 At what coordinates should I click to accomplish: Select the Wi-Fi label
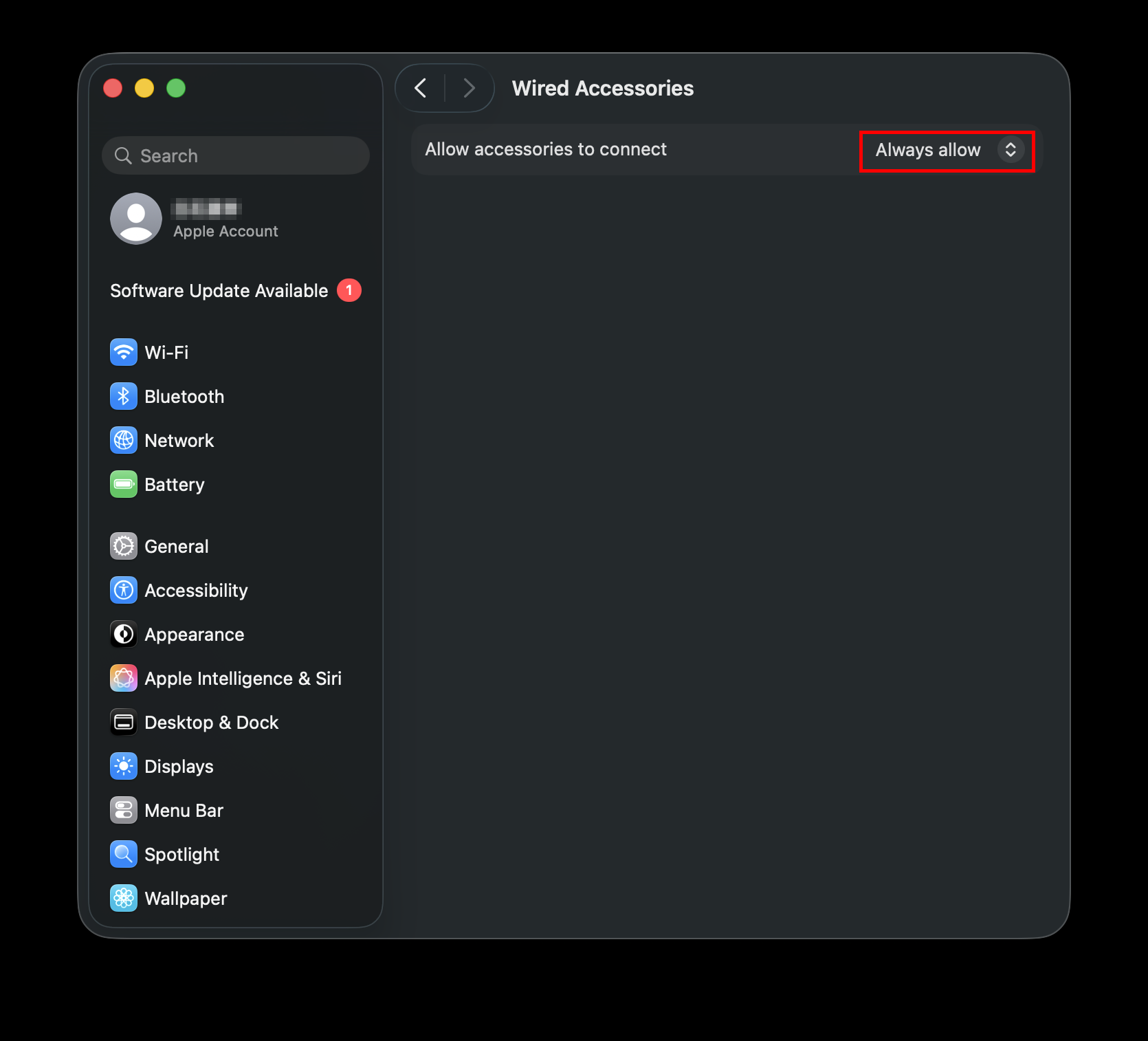(x=166, y=353)
